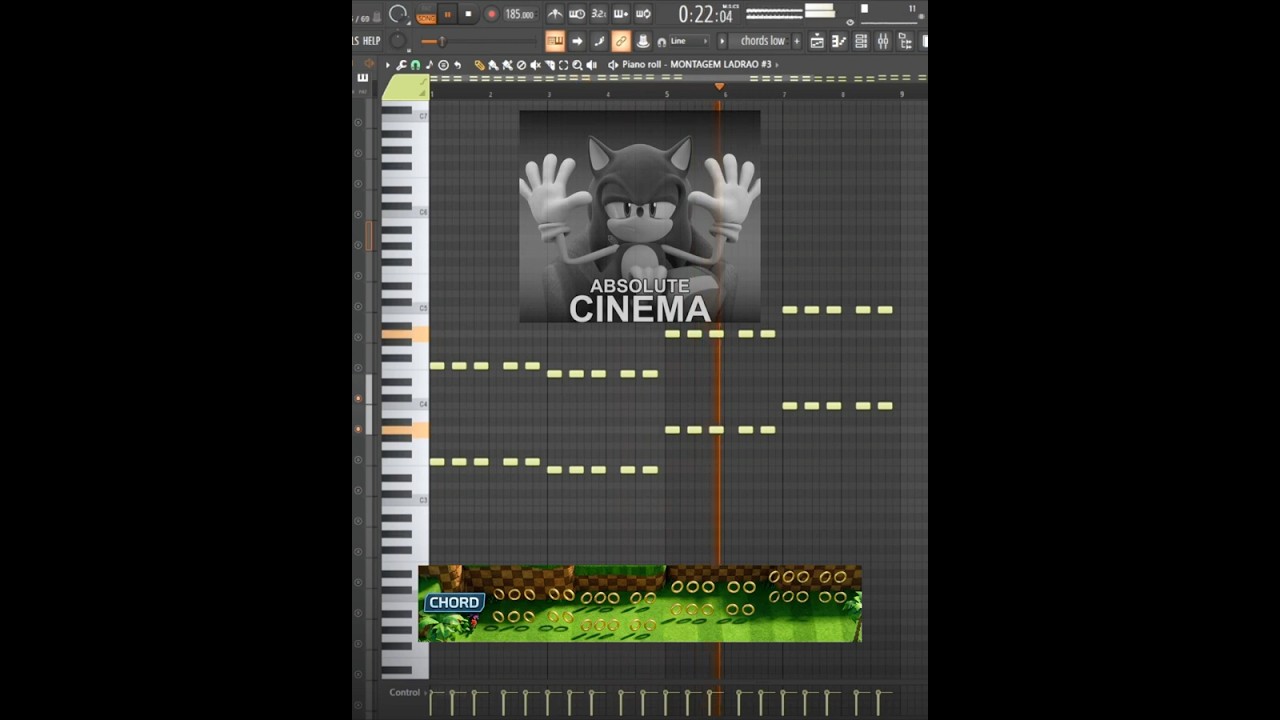This screenshot has width=1280, height=720.
Task: Click the global snap magnet icon
Action: 662,42
